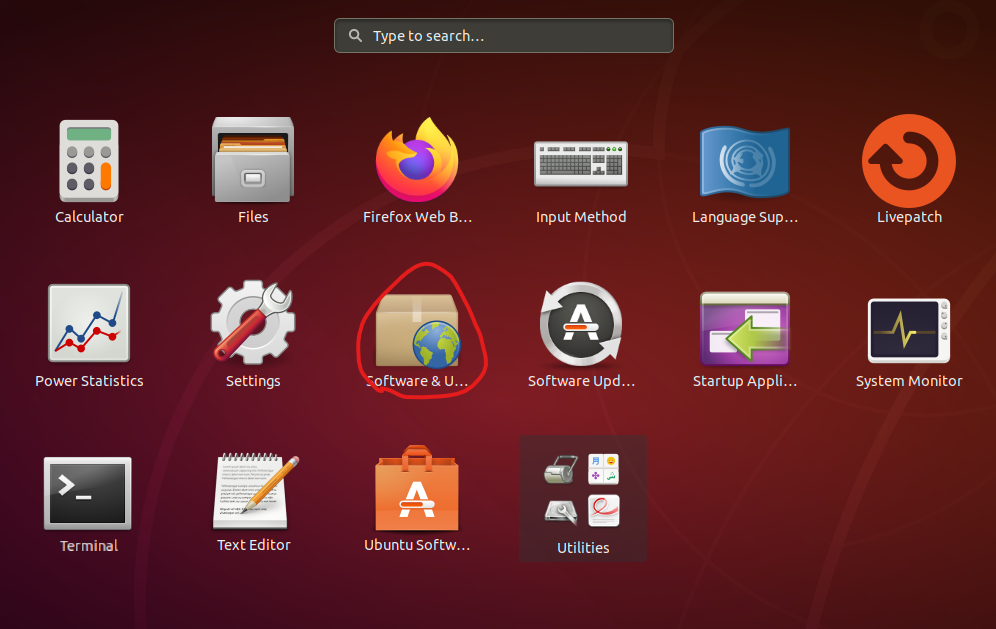Screen dimensions: 996x629
Task: Click the Calculator label text
Action: pyautogui.click(x=89, y=217)
